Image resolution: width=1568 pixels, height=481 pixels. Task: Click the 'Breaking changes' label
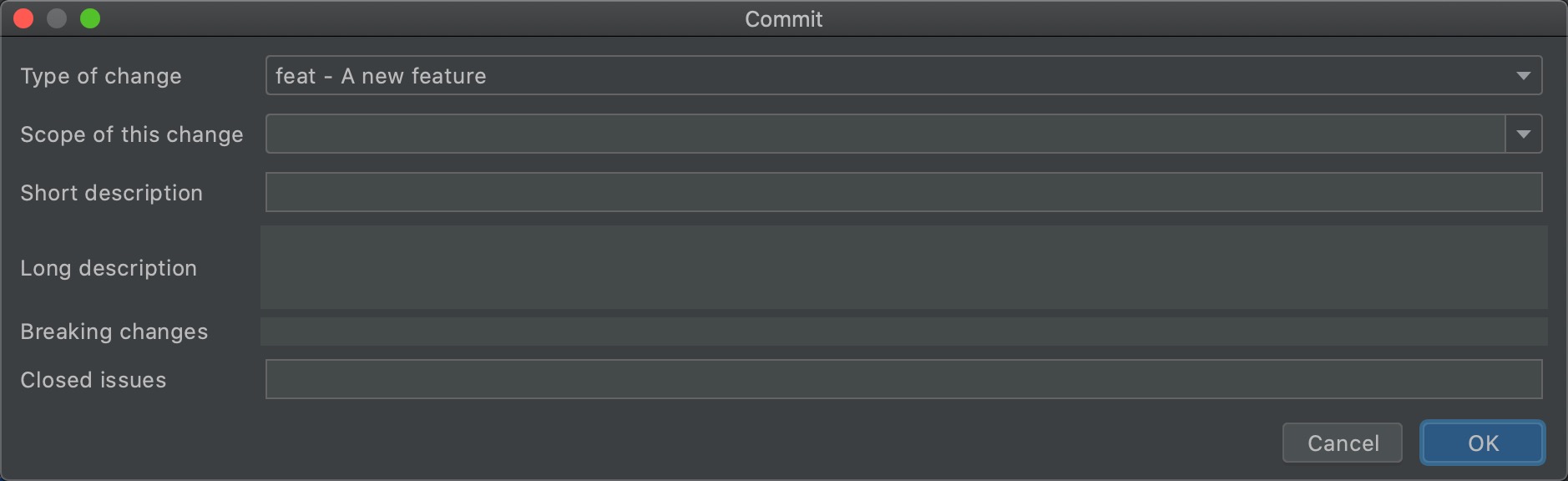click(114, 332)
